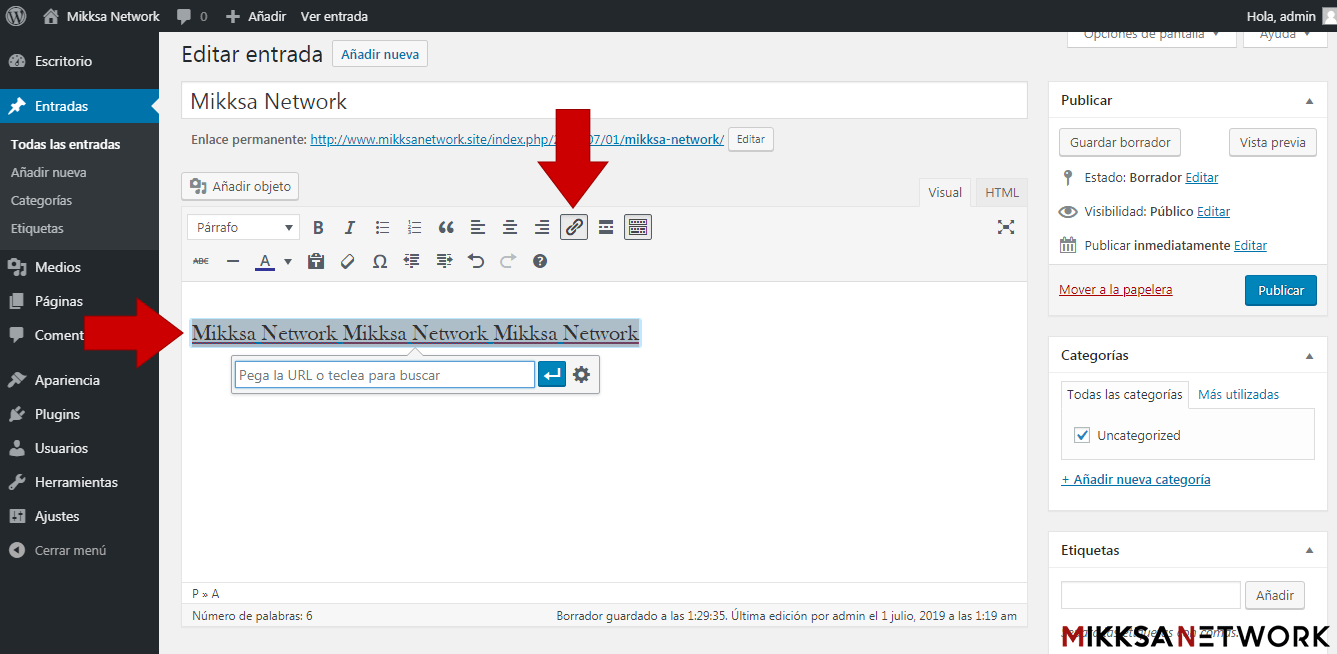Expand the text color dropdown arrow
Viewport: 1337px width, 654px height.
click(x=288, y=262)
